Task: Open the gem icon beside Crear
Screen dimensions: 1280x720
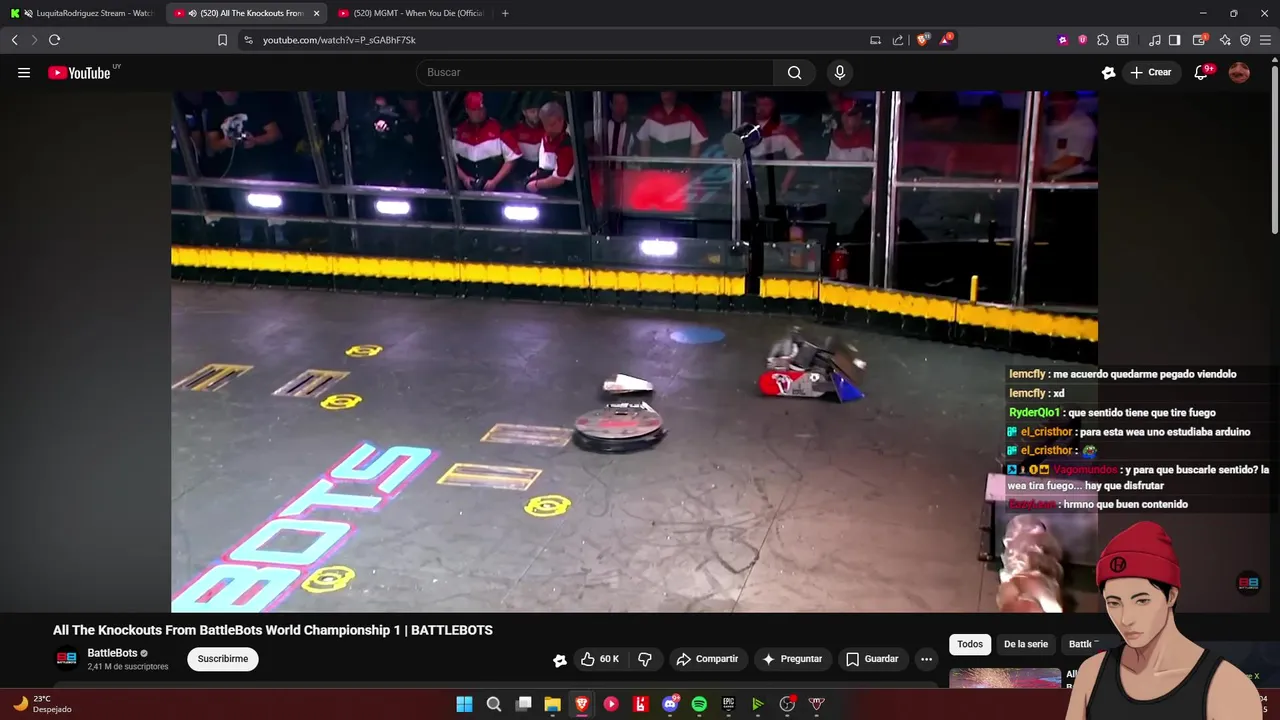Action: pos(1108,72)
